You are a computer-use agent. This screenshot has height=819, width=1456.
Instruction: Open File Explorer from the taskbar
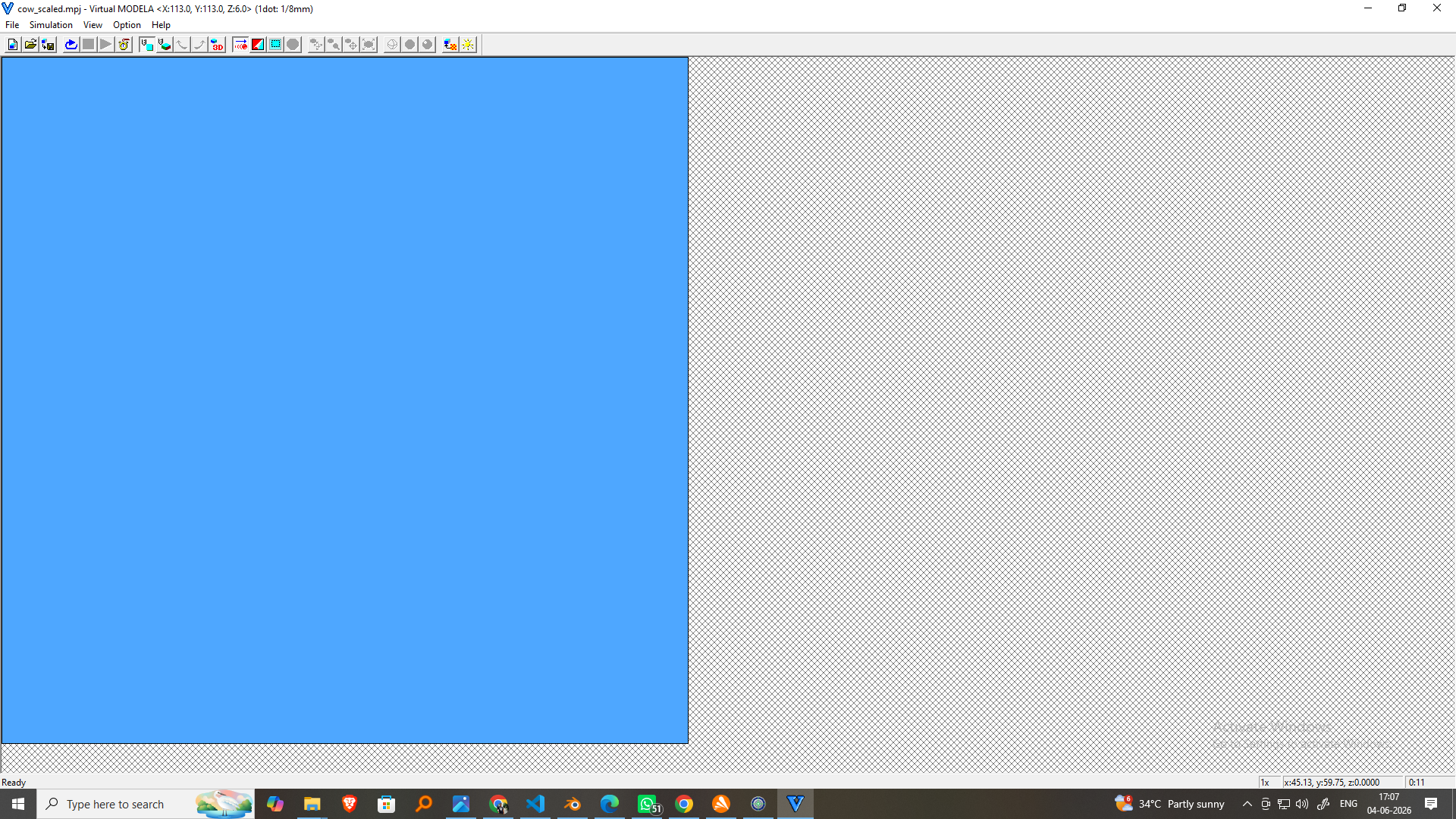[x=312, y=804]
